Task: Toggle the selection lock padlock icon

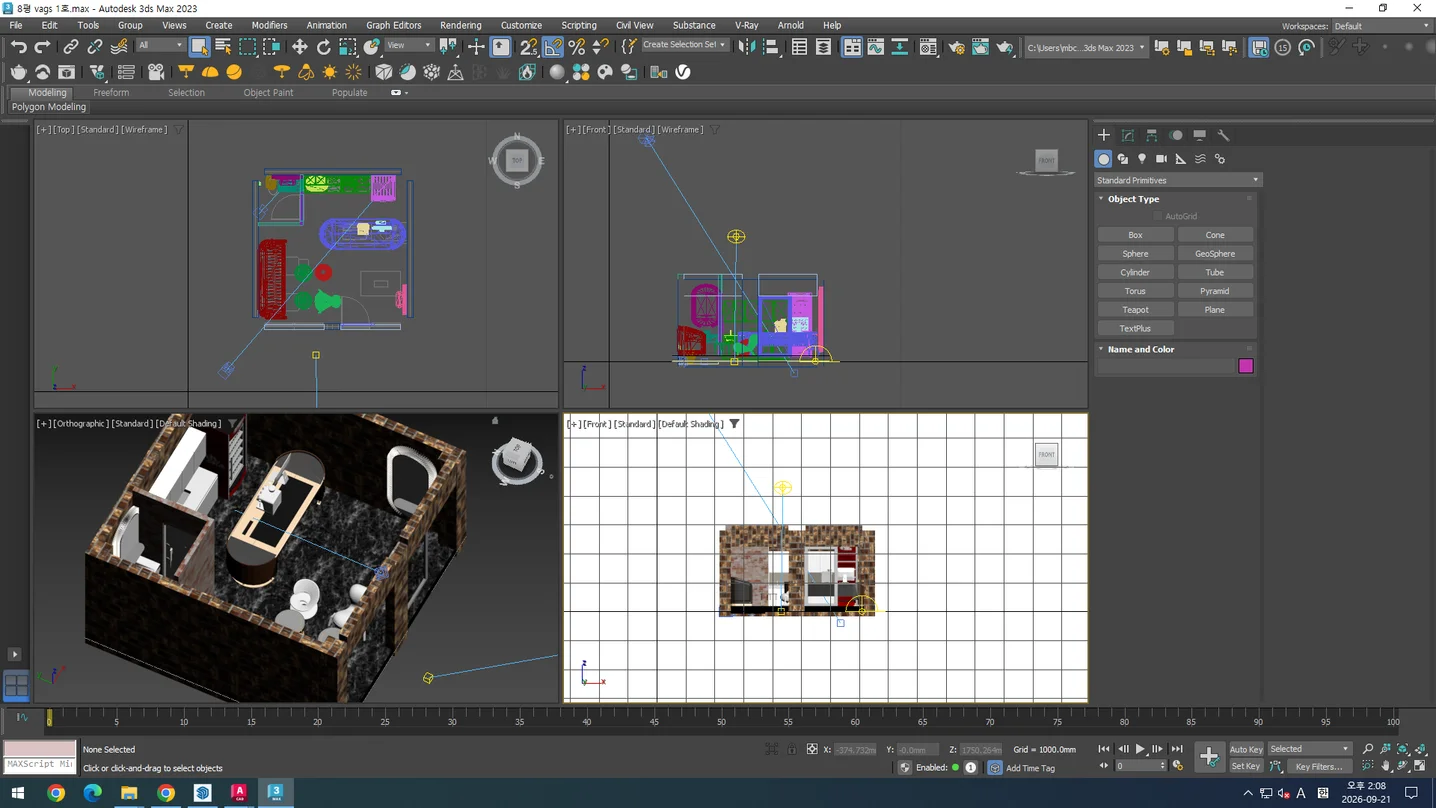Action: (792, 749)
